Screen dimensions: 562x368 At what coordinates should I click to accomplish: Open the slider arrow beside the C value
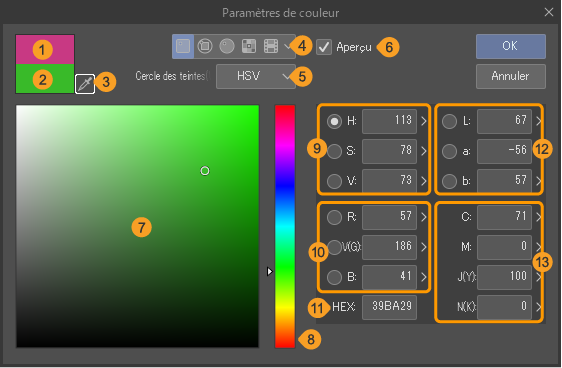[538, 217]
